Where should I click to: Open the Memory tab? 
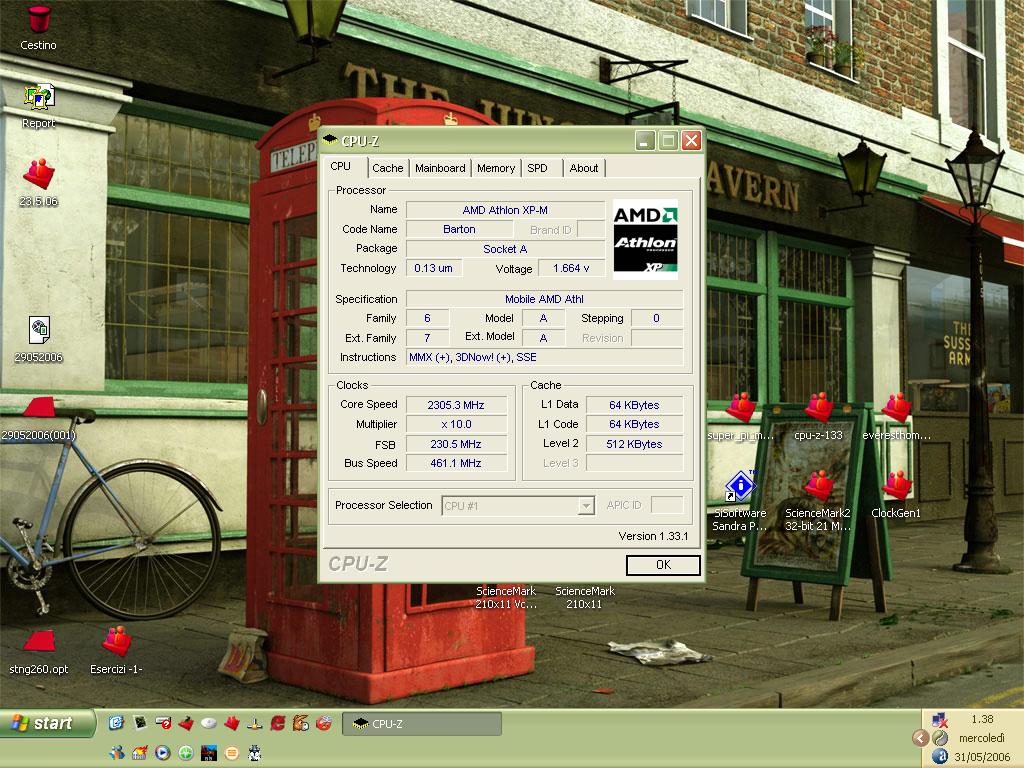(496, 168)
